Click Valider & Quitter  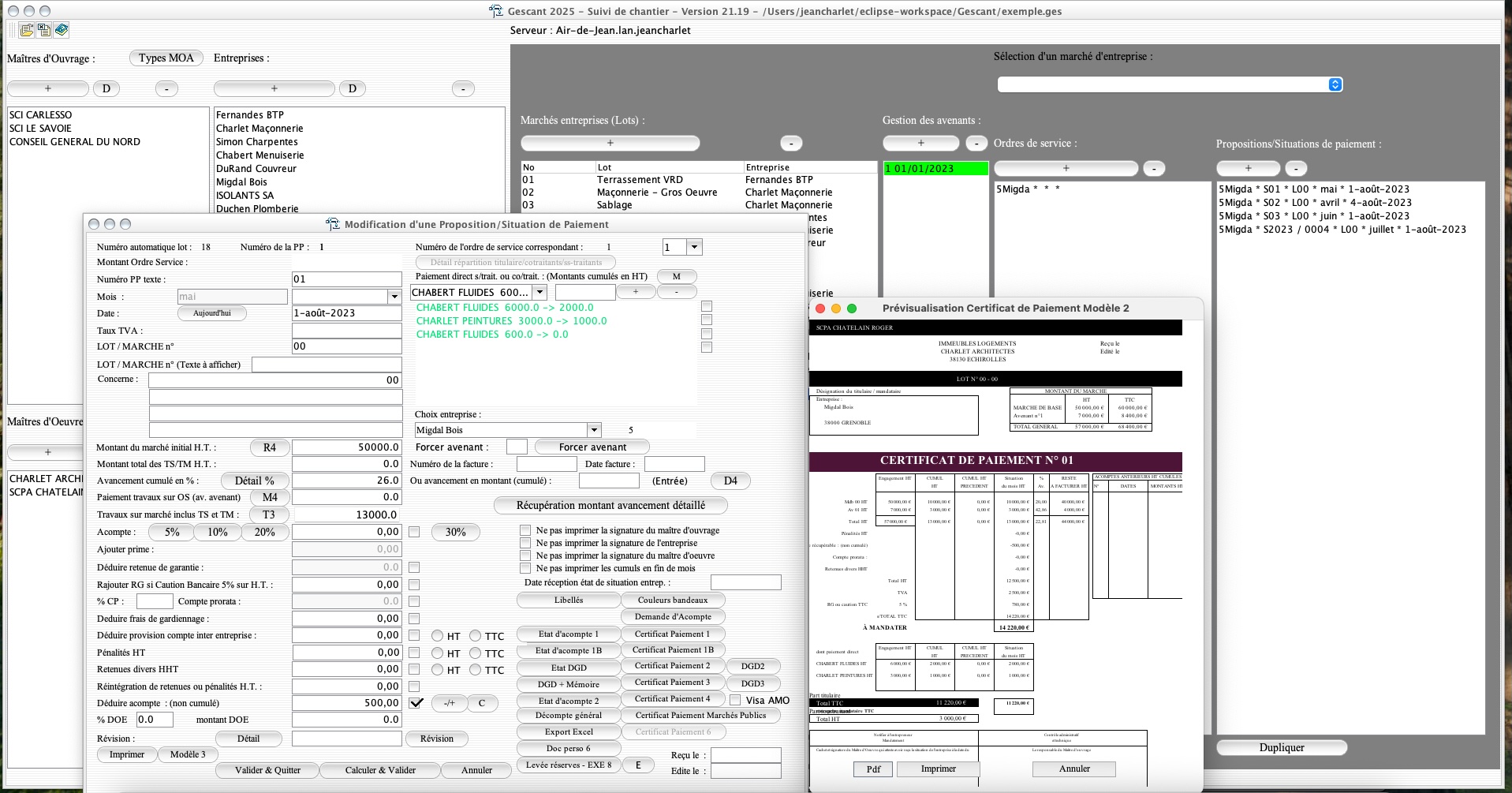click(267, 770)
